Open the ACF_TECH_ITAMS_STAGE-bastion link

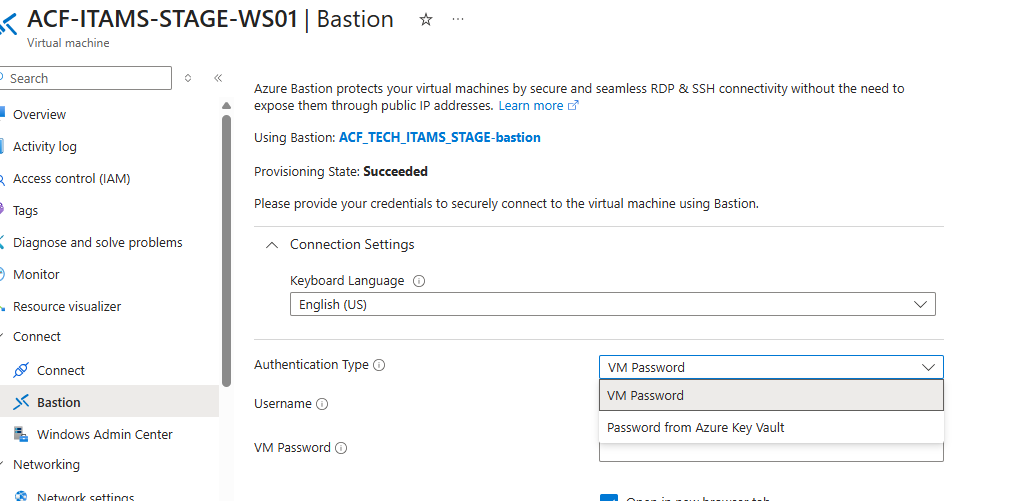[x=440, y=138]
